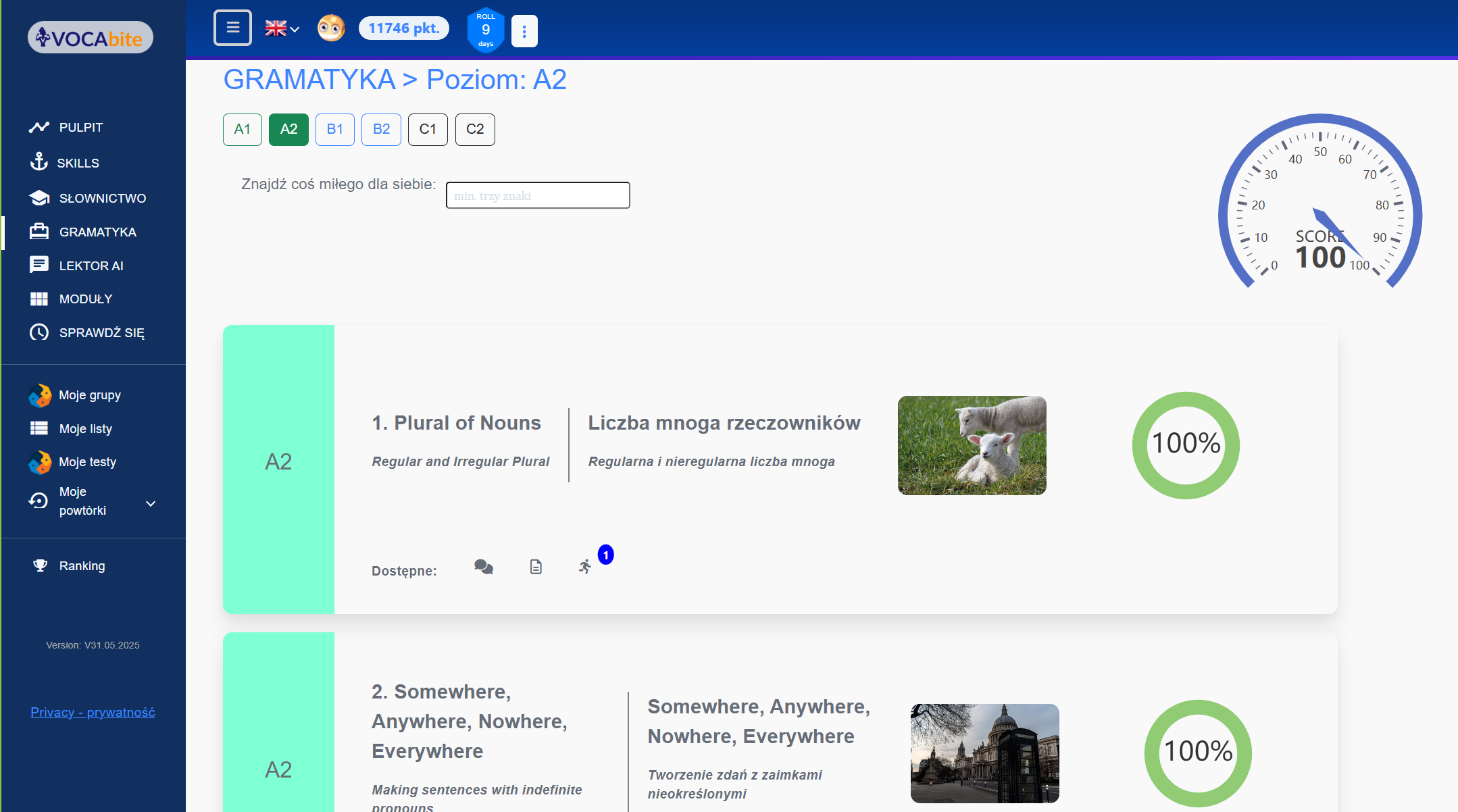The image size is (1458, 812).
Task: Open Ranking in the sidebar
Action: tap(82, 566)
